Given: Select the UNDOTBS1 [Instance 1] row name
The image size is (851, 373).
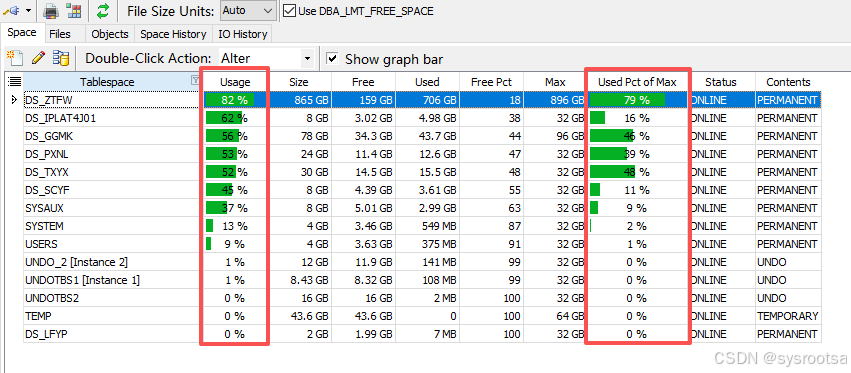Looking at the screenshot, I should (x=82, y=280).
